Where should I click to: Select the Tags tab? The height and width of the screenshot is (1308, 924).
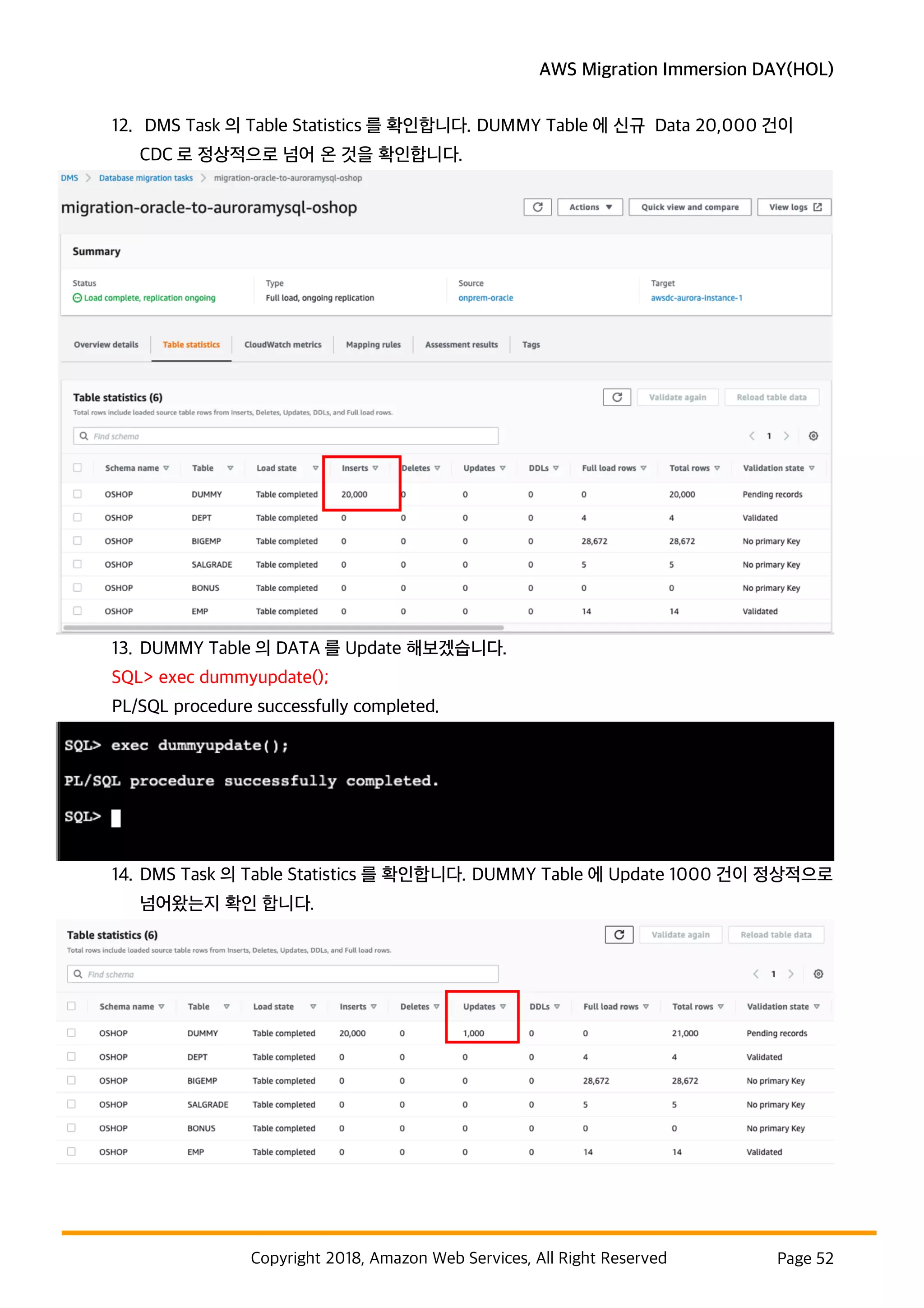coord(531,345)
